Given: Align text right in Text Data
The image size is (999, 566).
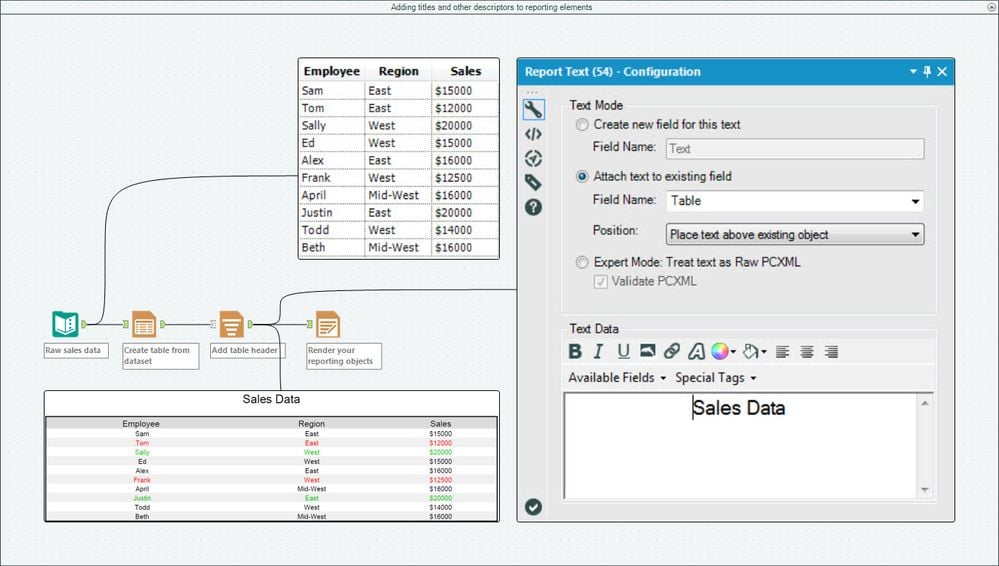Looking at the screenshot, I should tap(831, 351).
